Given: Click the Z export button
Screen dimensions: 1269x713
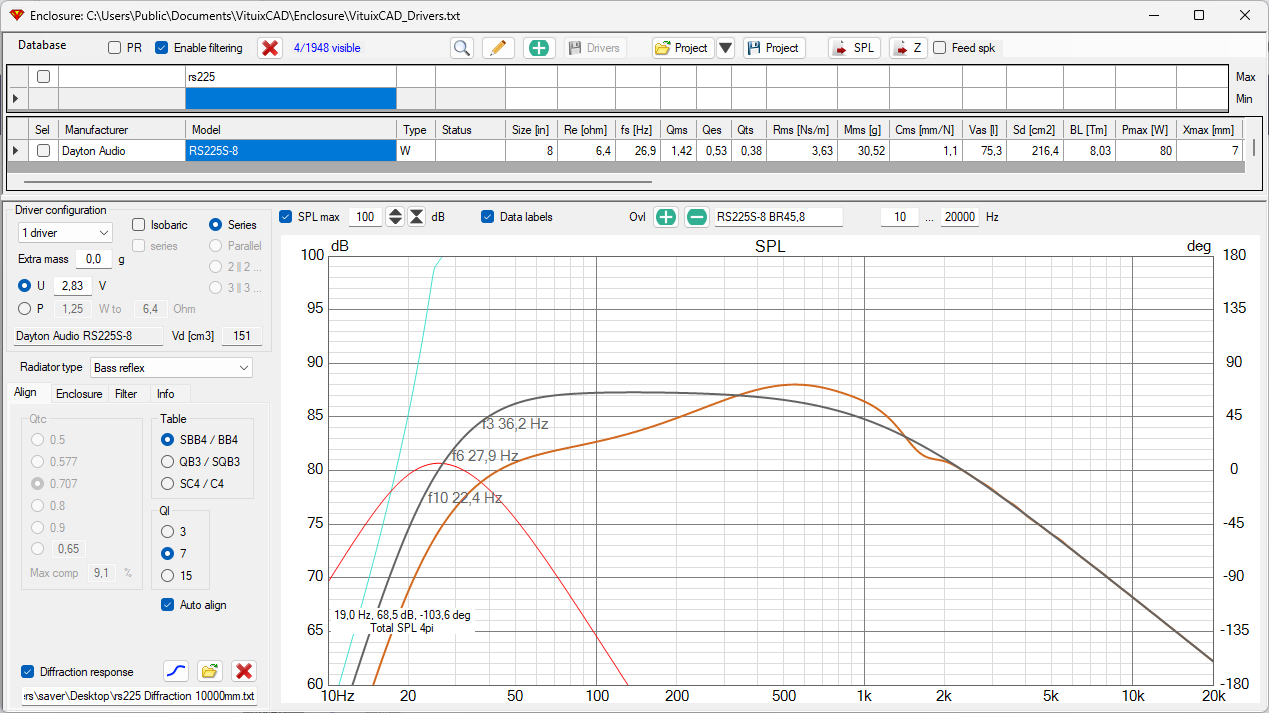Looking at the screenshot, I should 908,48.
